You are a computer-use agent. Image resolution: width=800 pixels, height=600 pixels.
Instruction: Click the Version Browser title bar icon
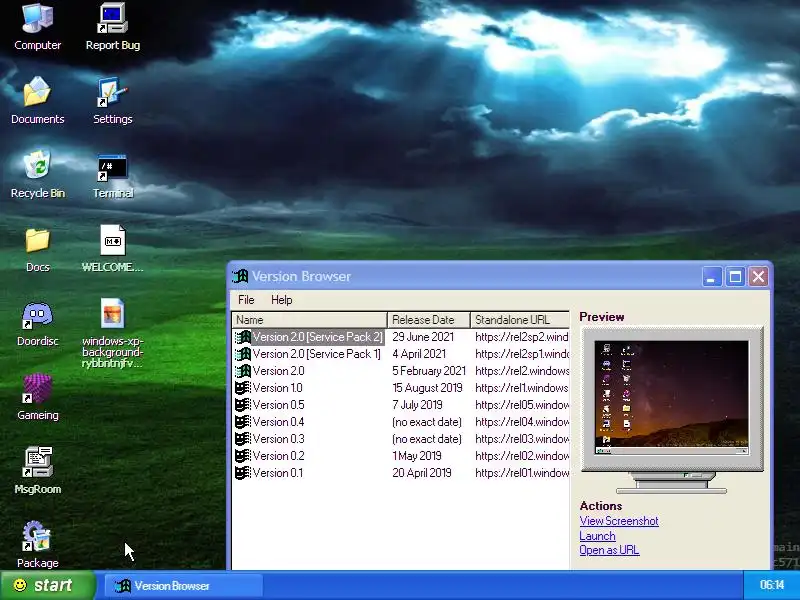pos(240,277)
